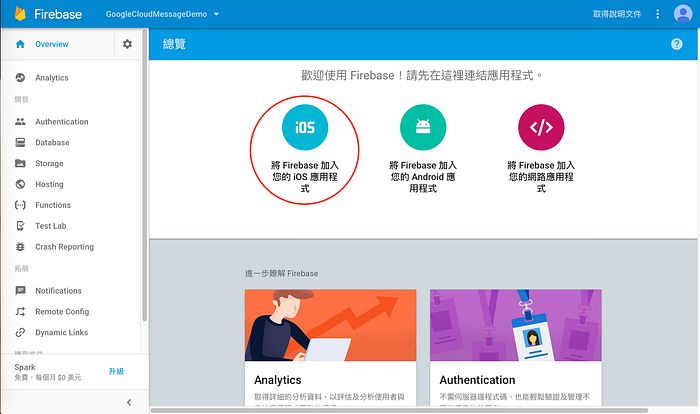Click the Remote Config icon
700x414 pixels.
(x=20, y=312)
